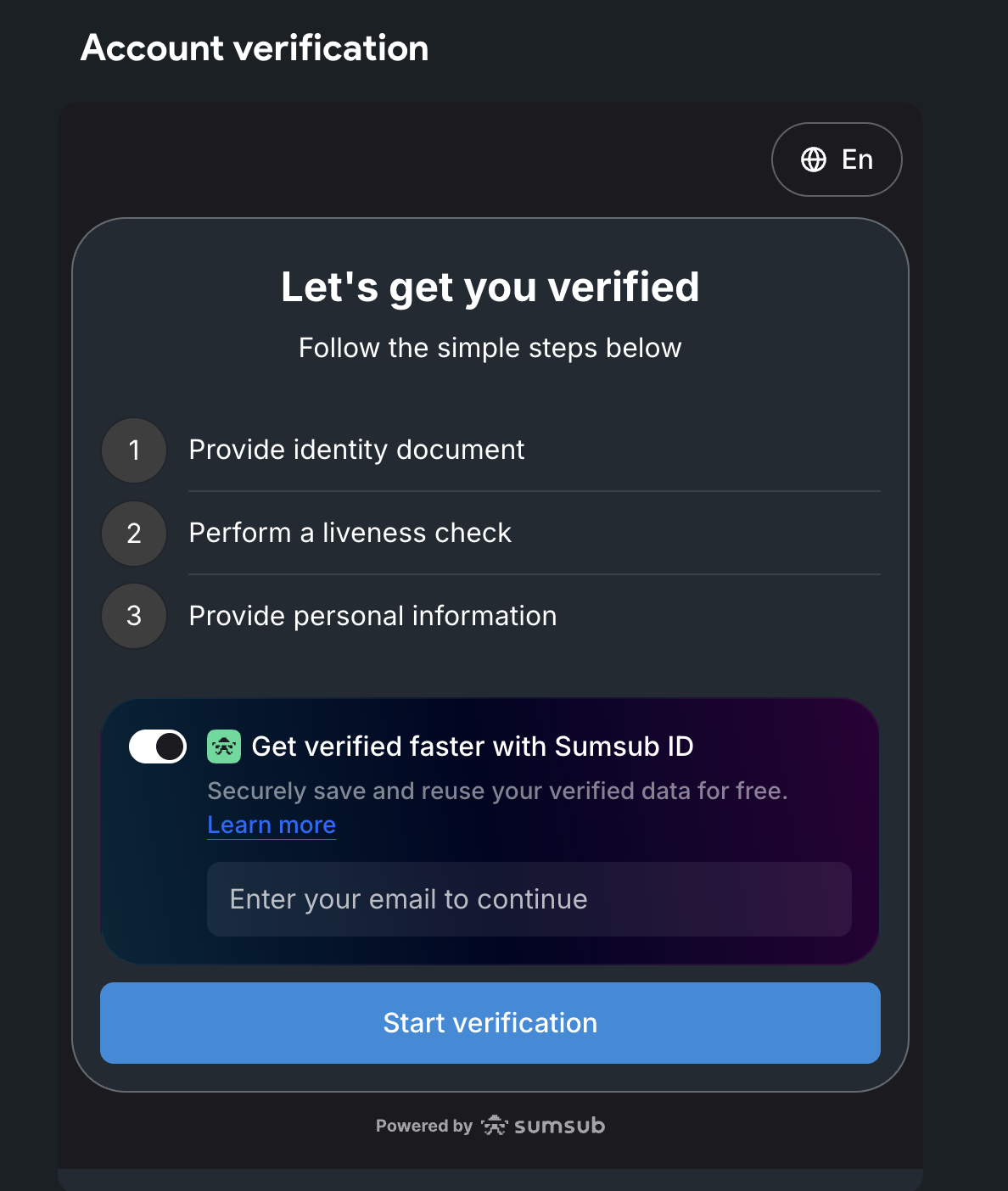
Task: Click the Securely save and reuse description text
Action: tap(498, 791)
